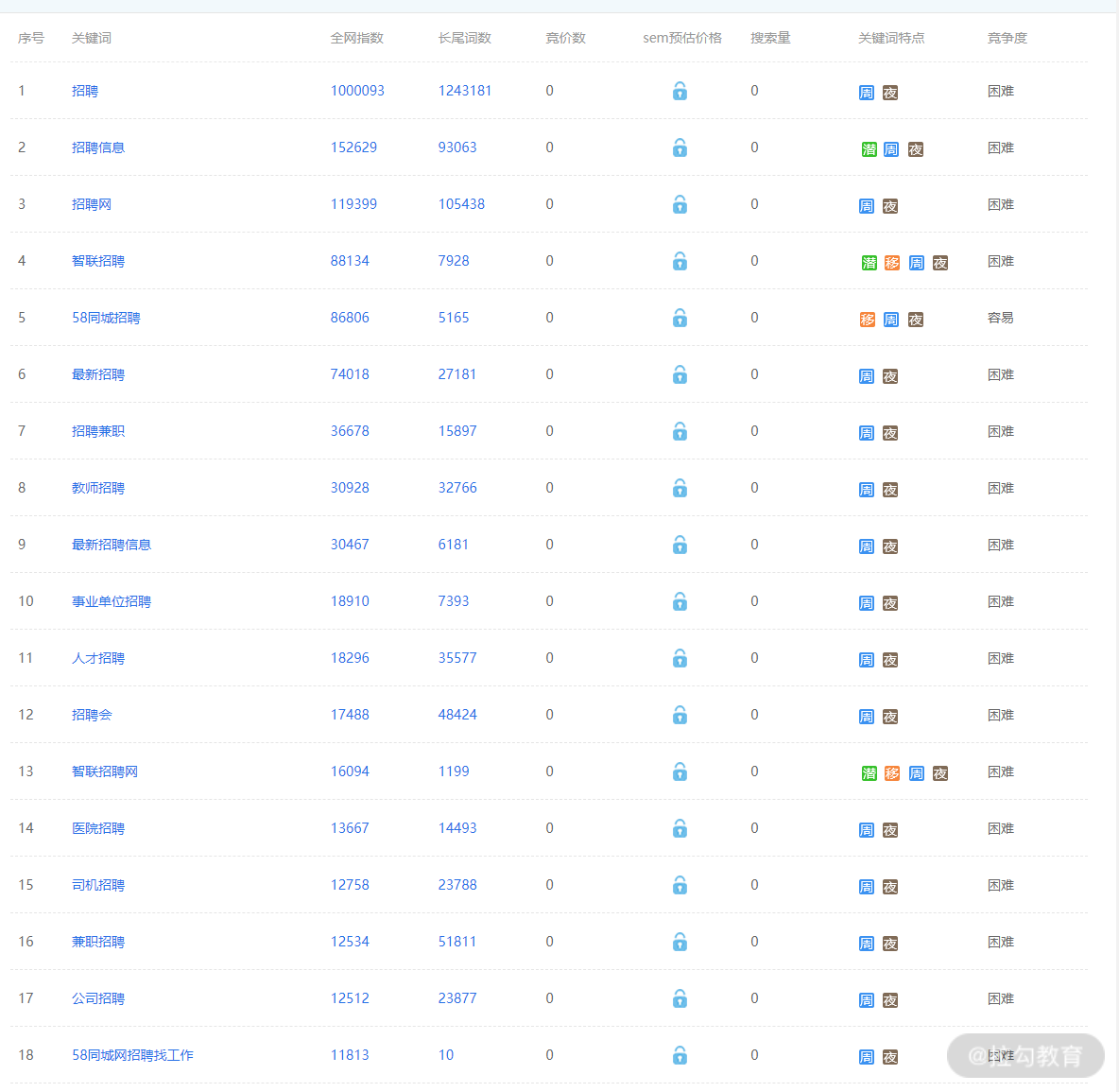1119x1092 pixels.
Task: Click the long-tail count 15897
Action: 457,431
